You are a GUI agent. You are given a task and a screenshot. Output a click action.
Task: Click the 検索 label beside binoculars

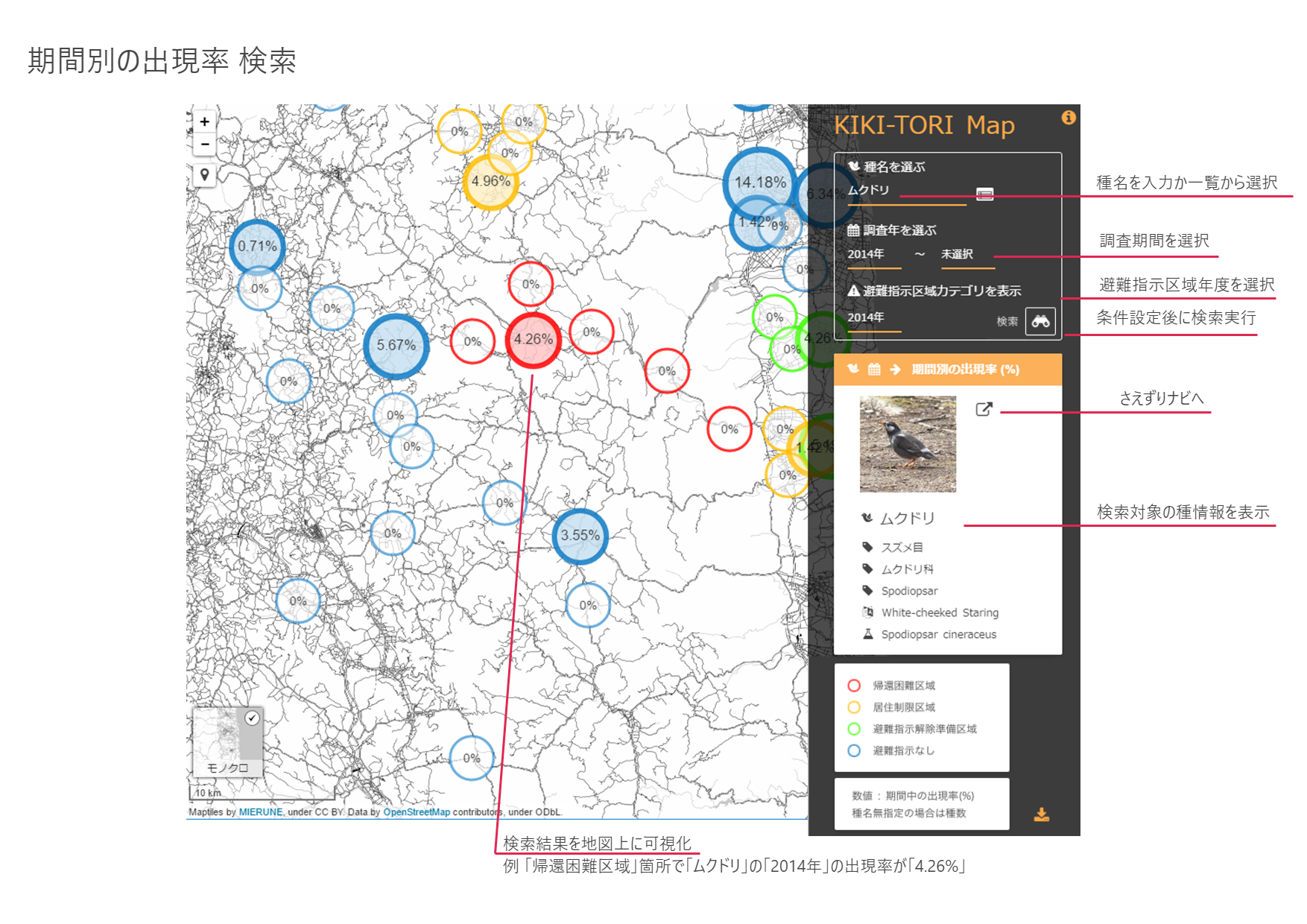tap(1007, 322)
